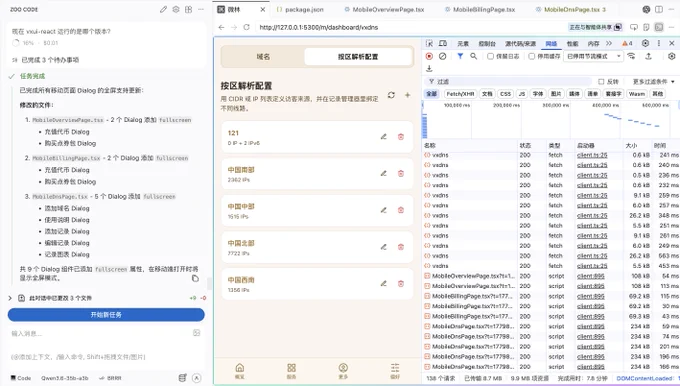Click the export HAR download icon

(429, 69)
